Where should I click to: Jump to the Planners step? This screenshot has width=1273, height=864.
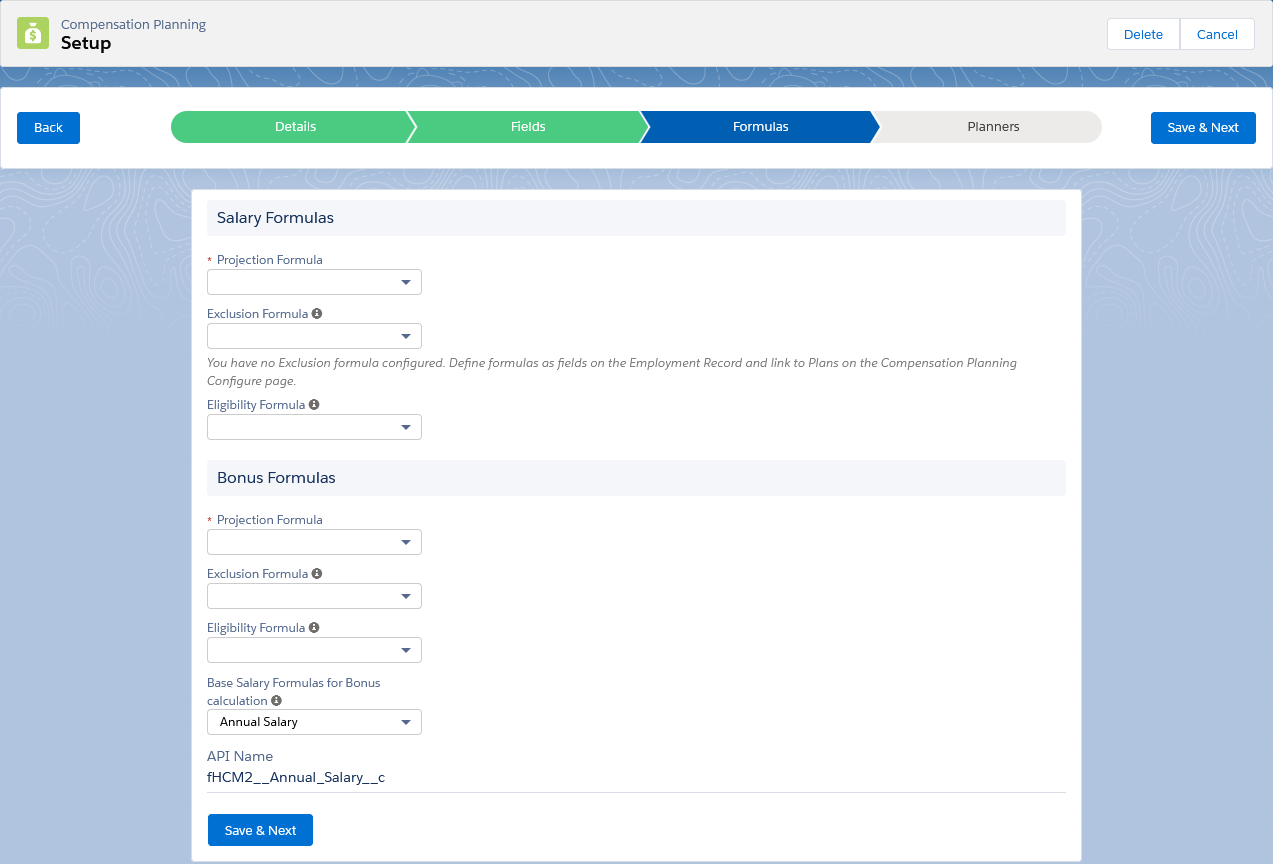click(992, 127)
